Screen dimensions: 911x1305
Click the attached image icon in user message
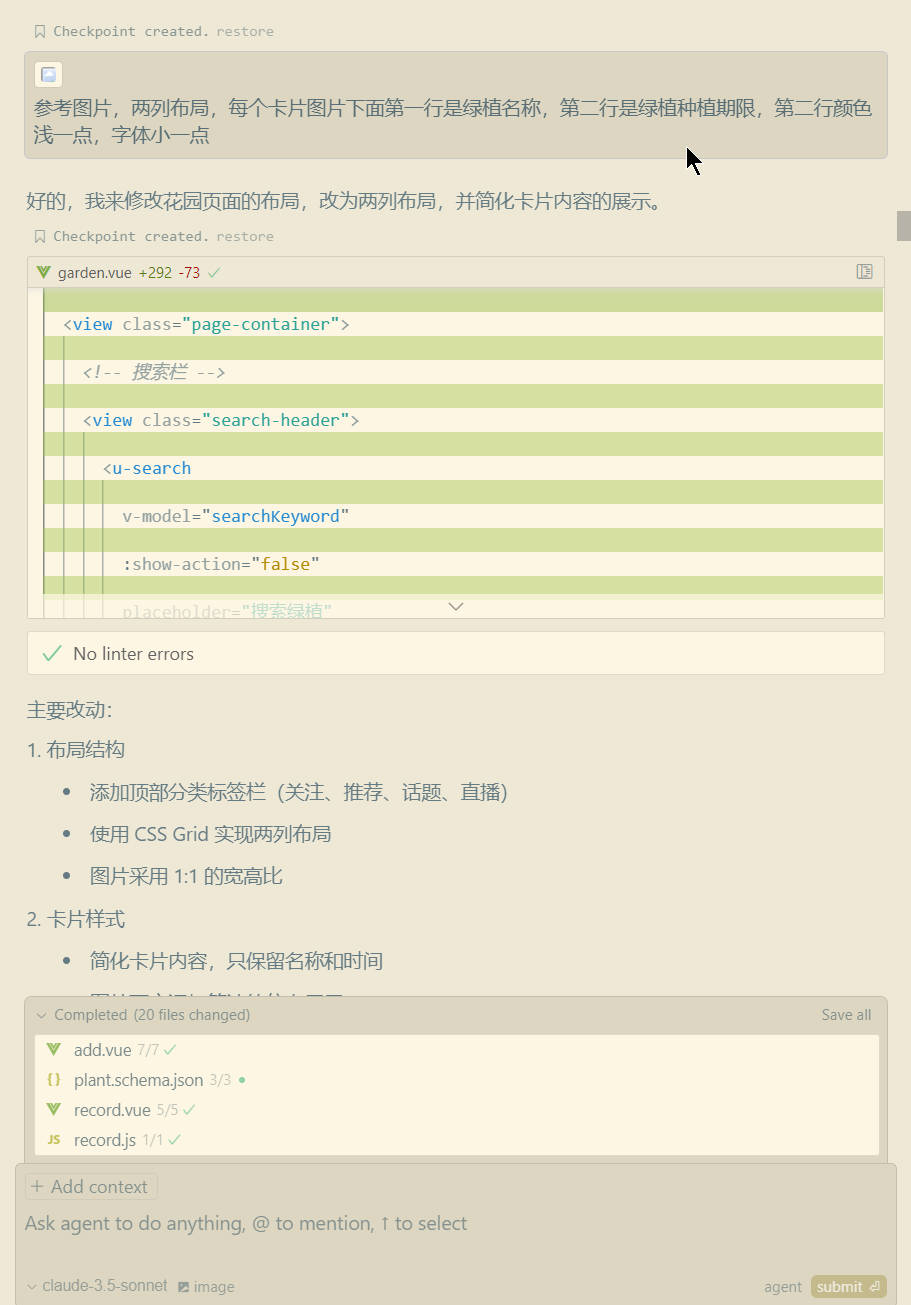pyautogui.click(x=47, y=74)
